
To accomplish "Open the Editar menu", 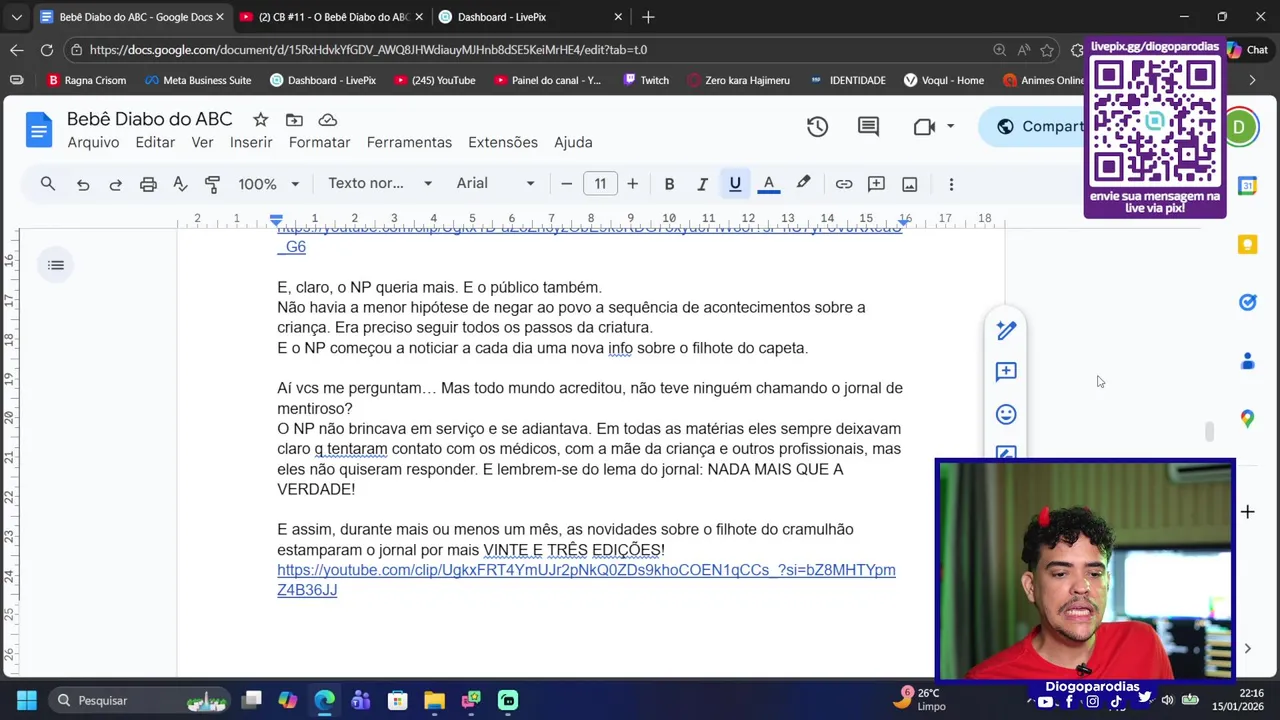I will [x=155, y=143].
